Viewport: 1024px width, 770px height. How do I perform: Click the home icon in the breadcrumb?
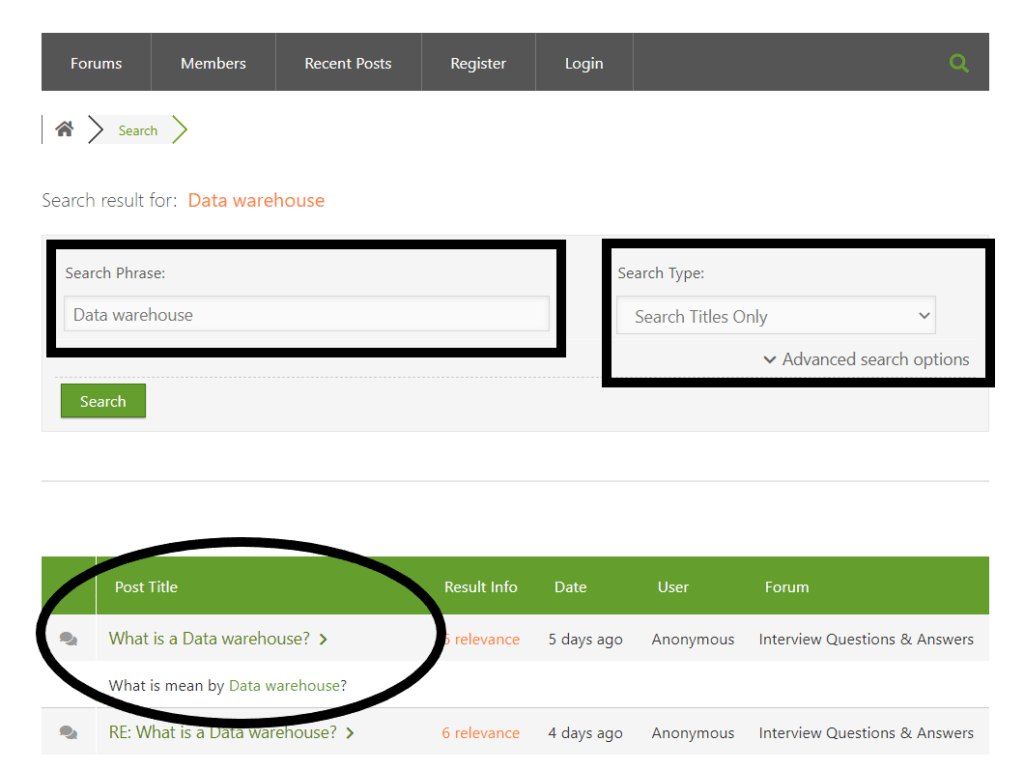(64, 129)
